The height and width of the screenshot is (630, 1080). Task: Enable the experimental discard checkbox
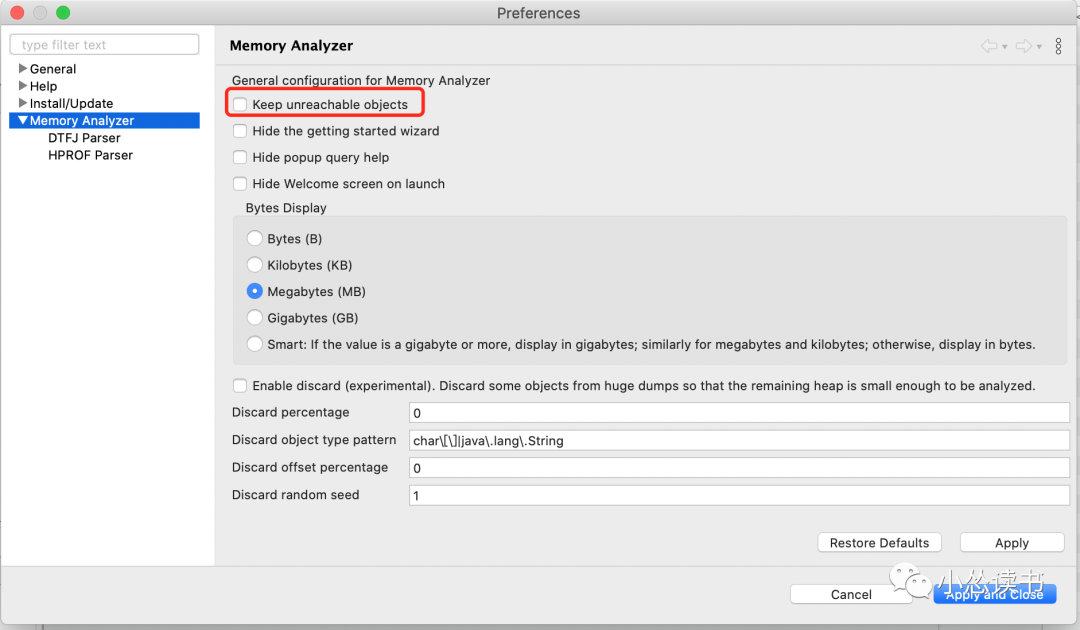pos(240,386)
